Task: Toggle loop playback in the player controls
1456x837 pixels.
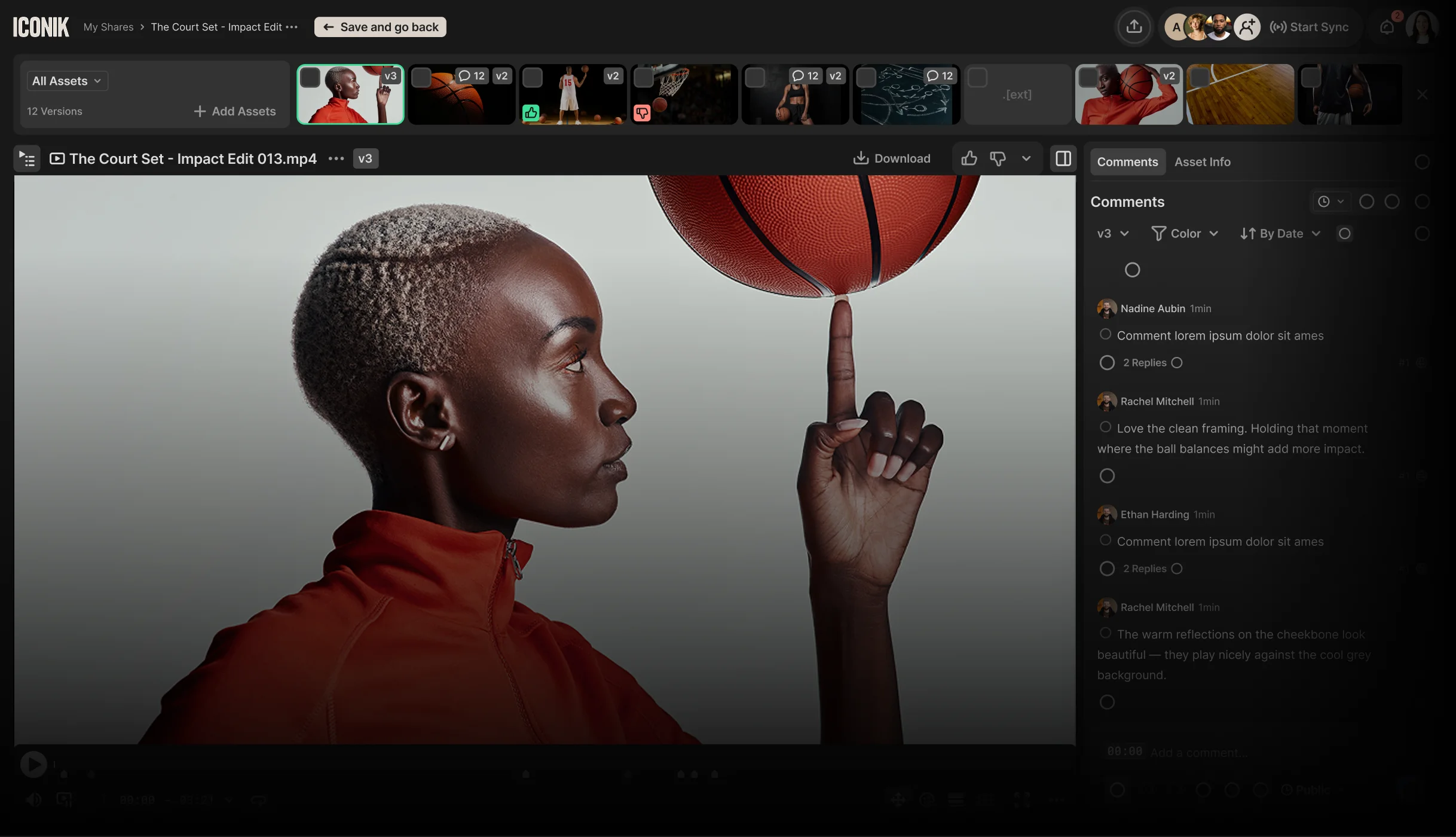Action: [258, 800]
